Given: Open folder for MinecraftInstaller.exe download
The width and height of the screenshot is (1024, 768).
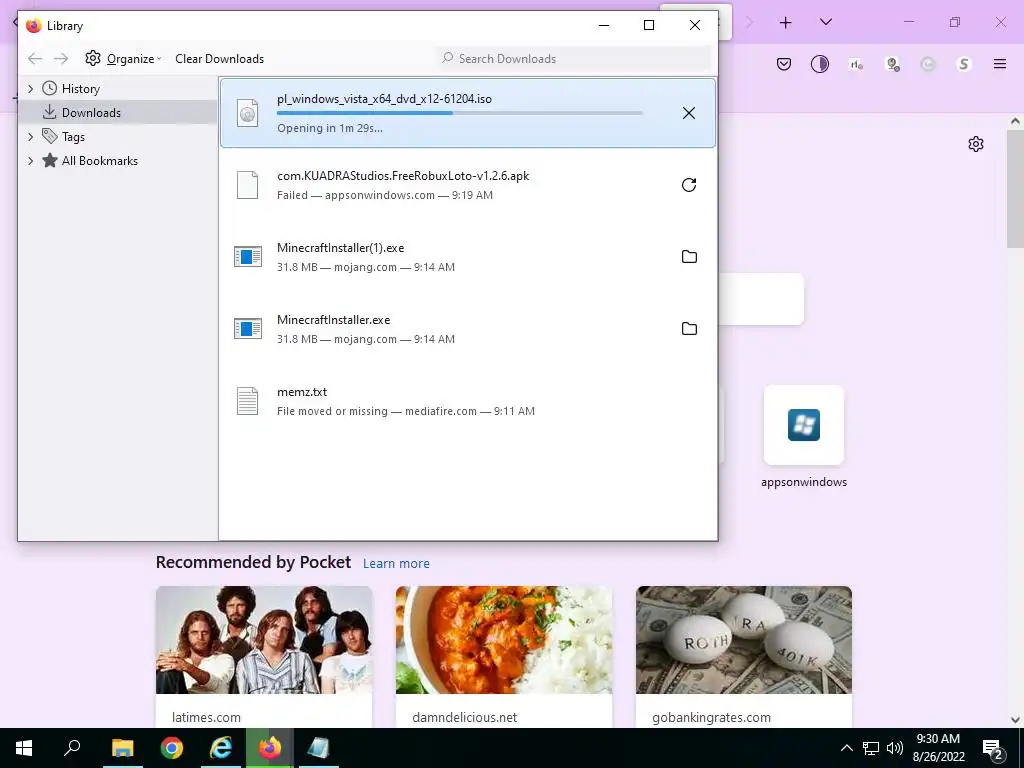Looking at the screenshot, I should coord(689,328).
